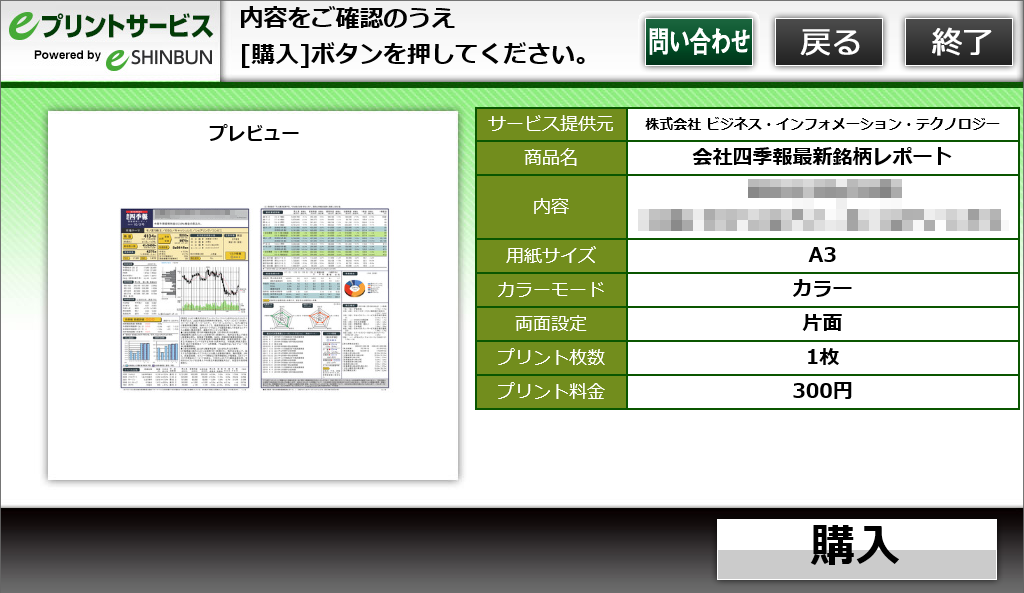1024x593 pixels.
Task: Exit using the 終了 button
Action: (959, 42)
